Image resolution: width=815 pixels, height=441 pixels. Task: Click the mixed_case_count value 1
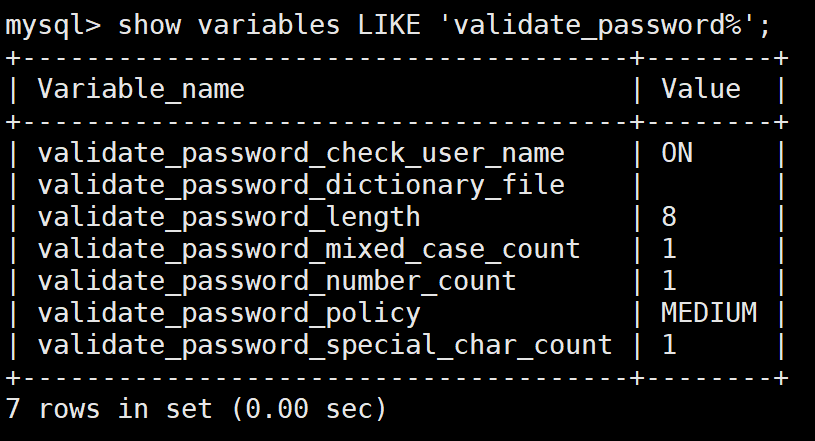coord(669,249)
